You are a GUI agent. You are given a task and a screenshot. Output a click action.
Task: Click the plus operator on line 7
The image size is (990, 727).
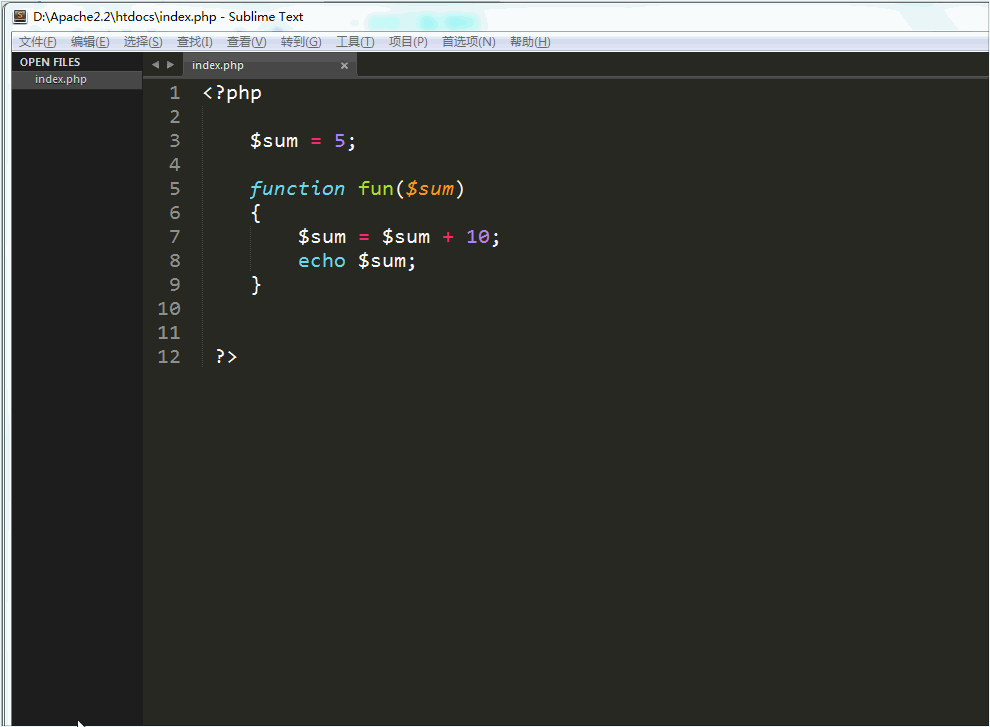pyautogui.click(x=448, y=237)
